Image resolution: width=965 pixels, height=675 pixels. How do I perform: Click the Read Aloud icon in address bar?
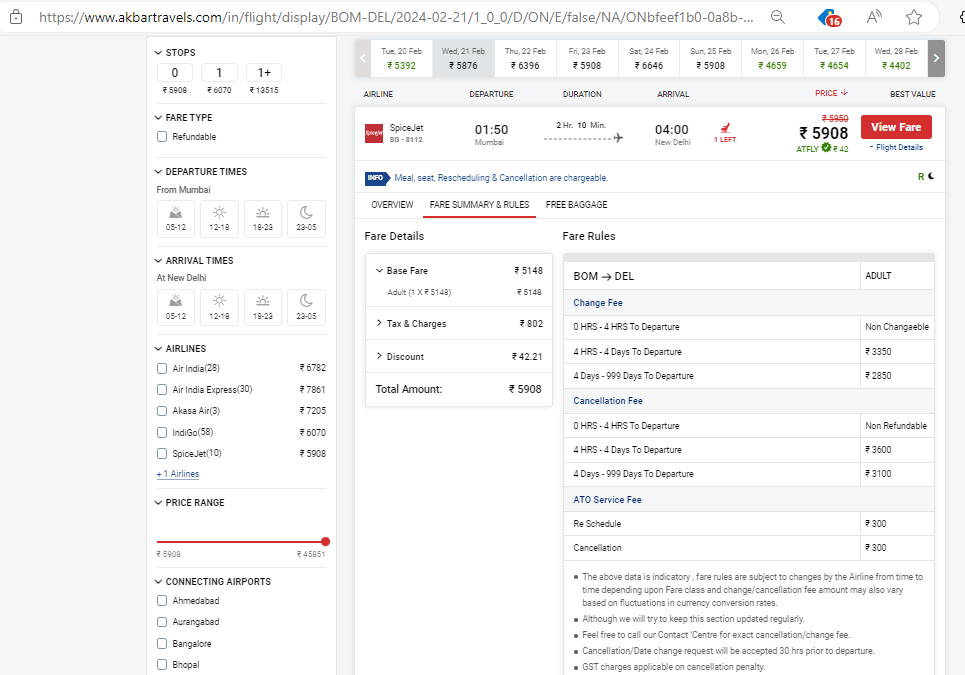874,17
